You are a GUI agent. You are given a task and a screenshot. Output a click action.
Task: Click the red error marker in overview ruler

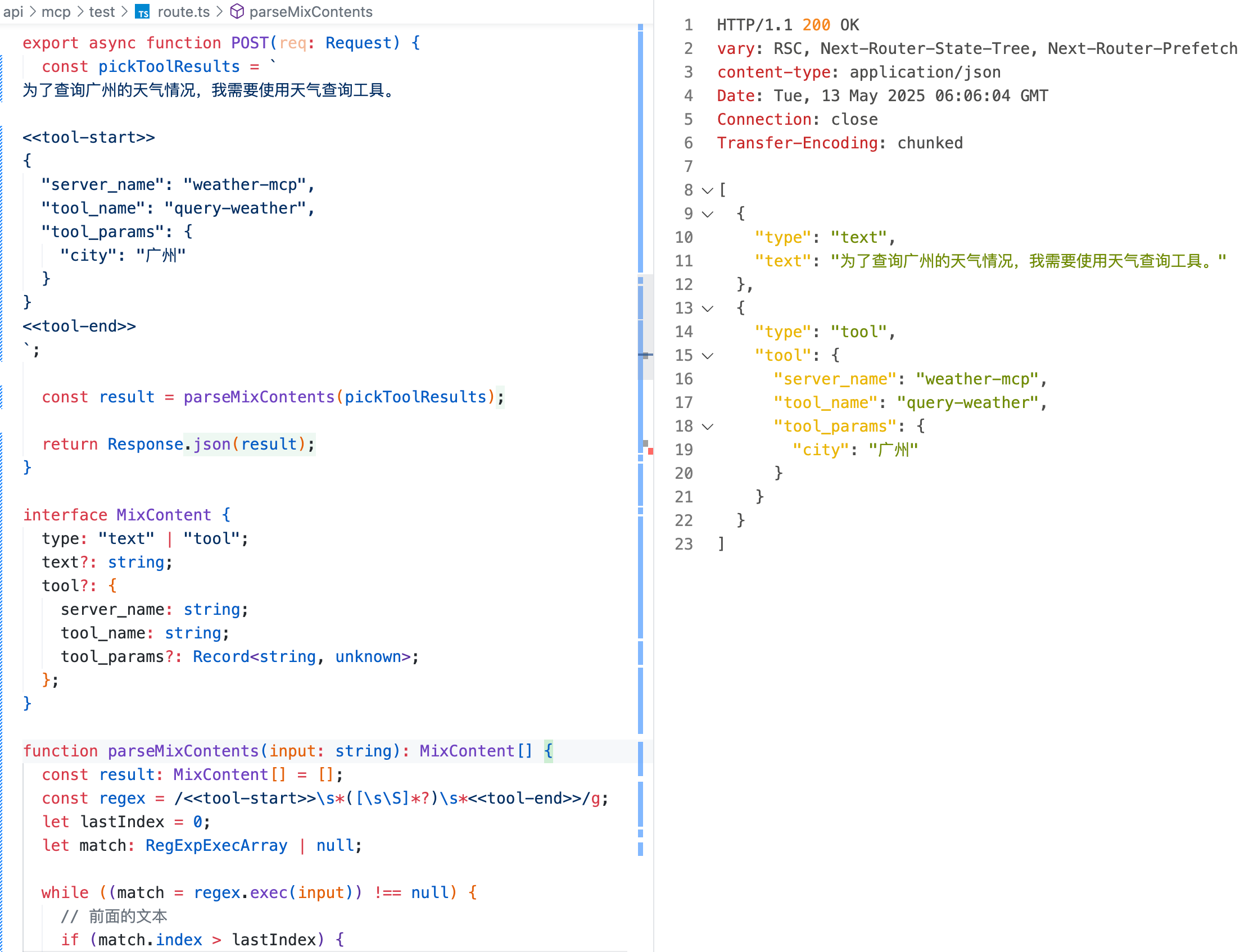tap(650, 451)
